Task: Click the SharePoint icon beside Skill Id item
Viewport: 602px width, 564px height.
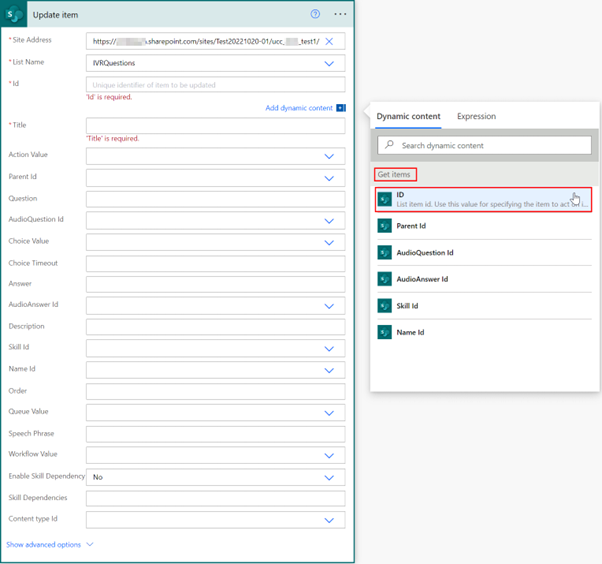Action: 384,306
